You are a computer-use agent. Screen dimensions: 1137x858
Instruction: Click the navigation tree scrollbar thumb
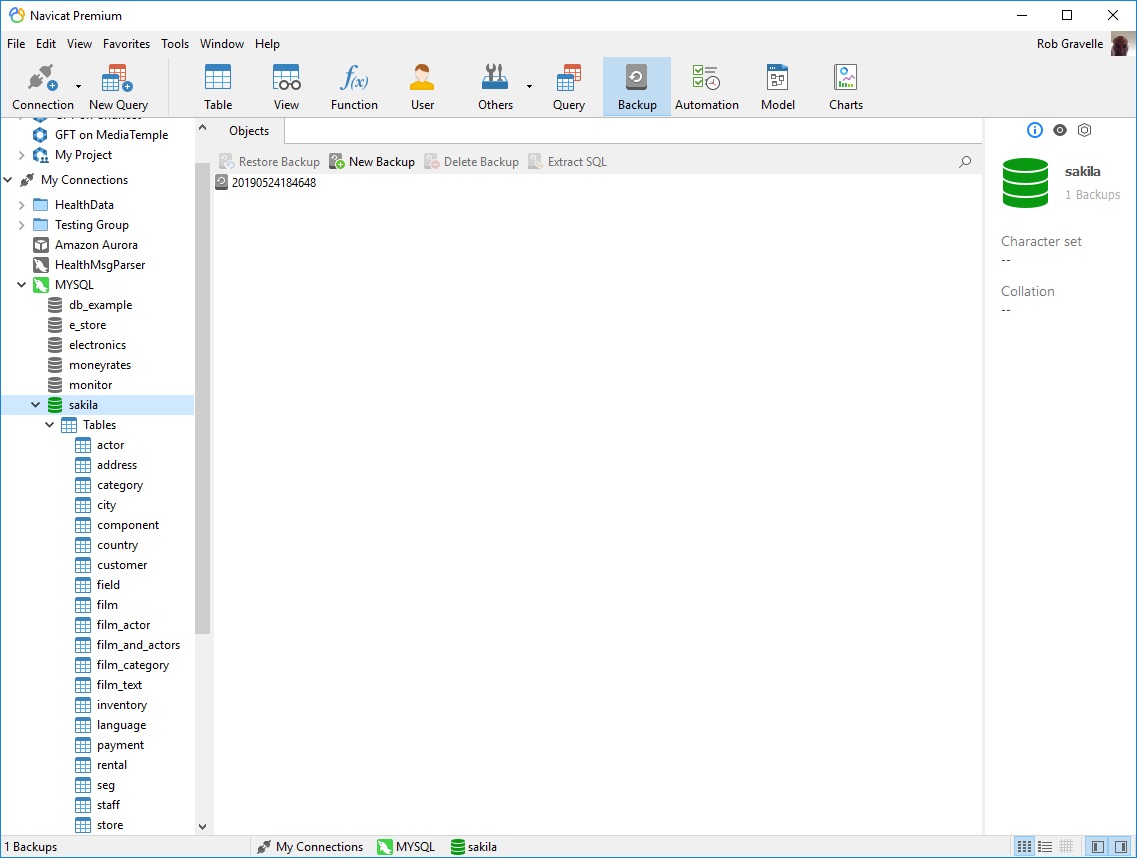click(202, 399)
